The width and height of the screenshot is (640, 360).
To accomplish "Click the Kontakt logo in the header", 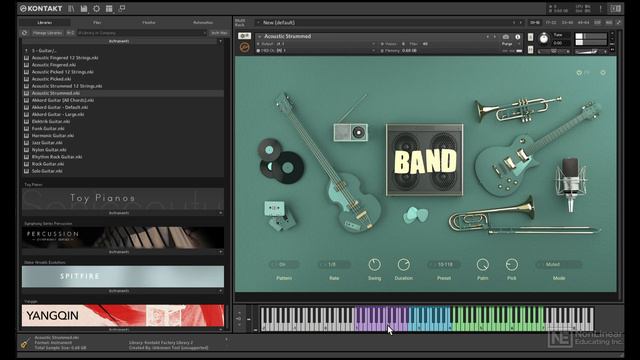I will (x=41, y=9).
